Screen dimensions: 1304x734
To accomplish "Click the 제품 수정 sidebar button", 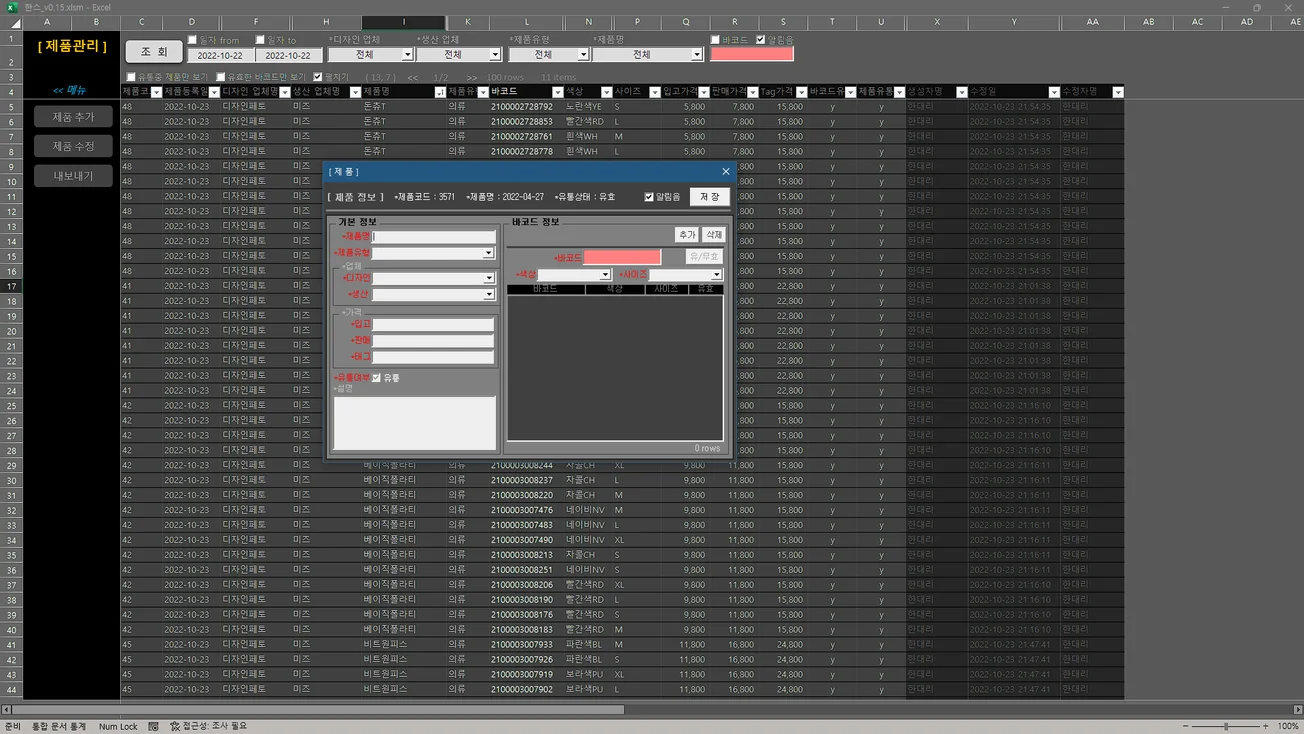I will [73, 146].
